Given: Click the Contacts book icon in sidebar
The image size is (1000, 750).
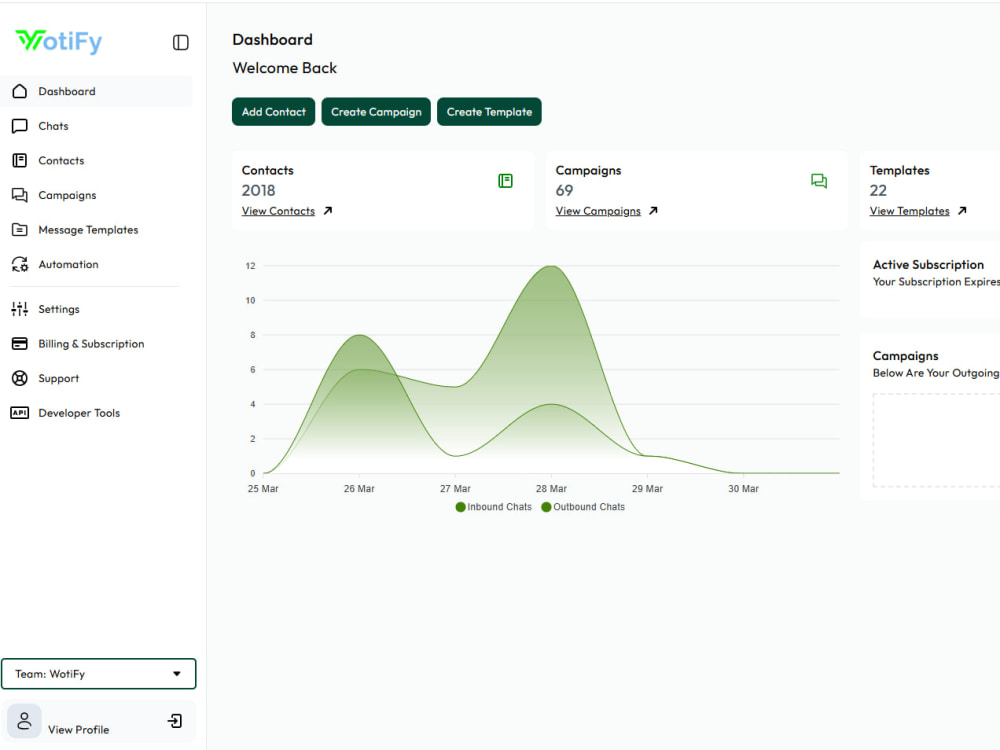Looking at the screenshot, I should click(20, 160).
